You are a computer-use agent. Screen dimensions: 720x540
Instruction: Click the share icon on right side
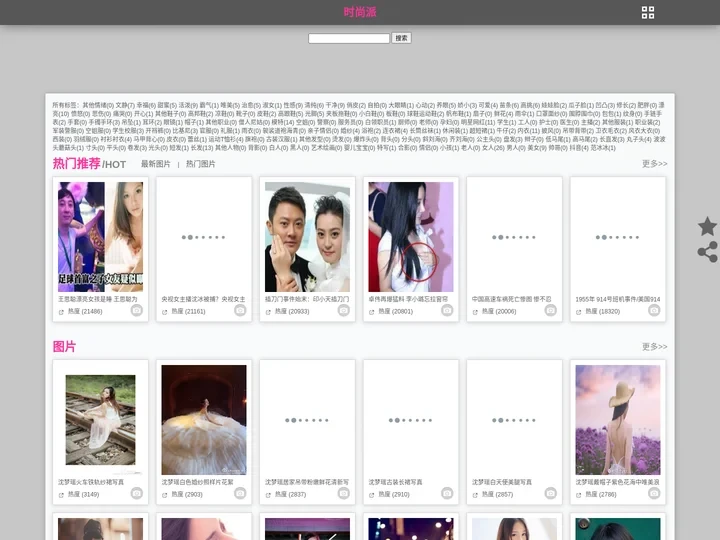707,252
